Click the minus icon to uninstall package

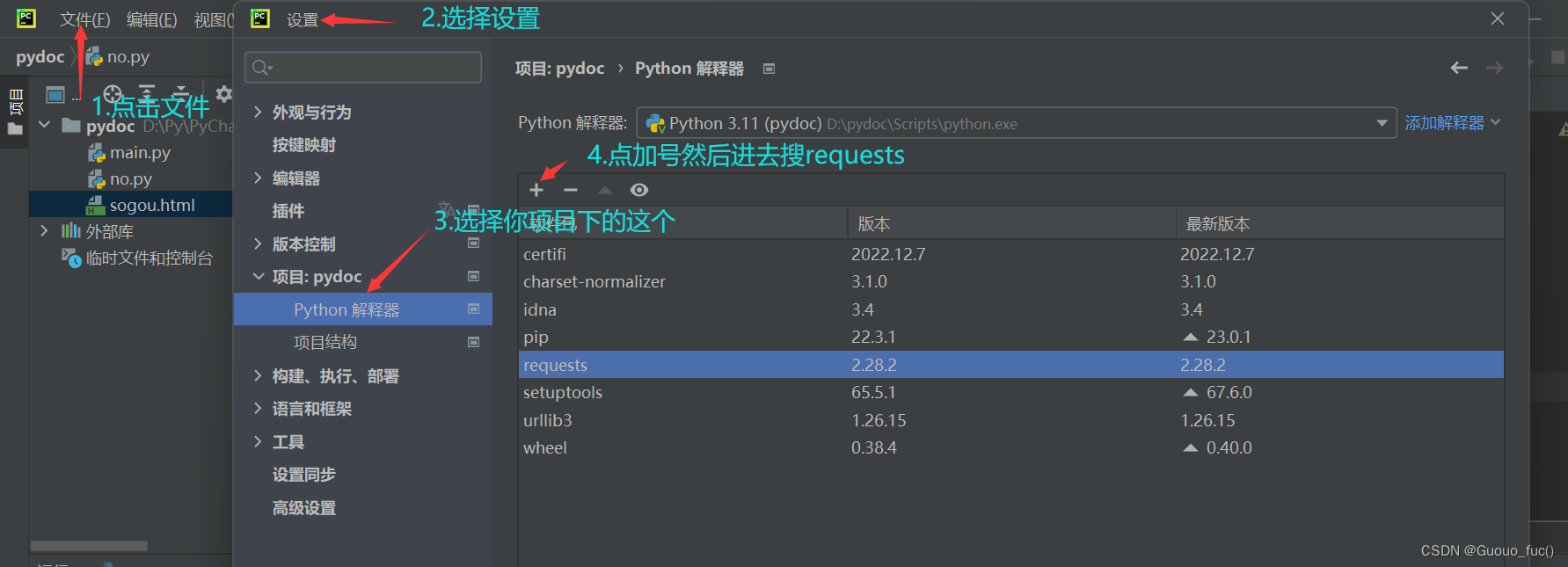click(571, 190)
